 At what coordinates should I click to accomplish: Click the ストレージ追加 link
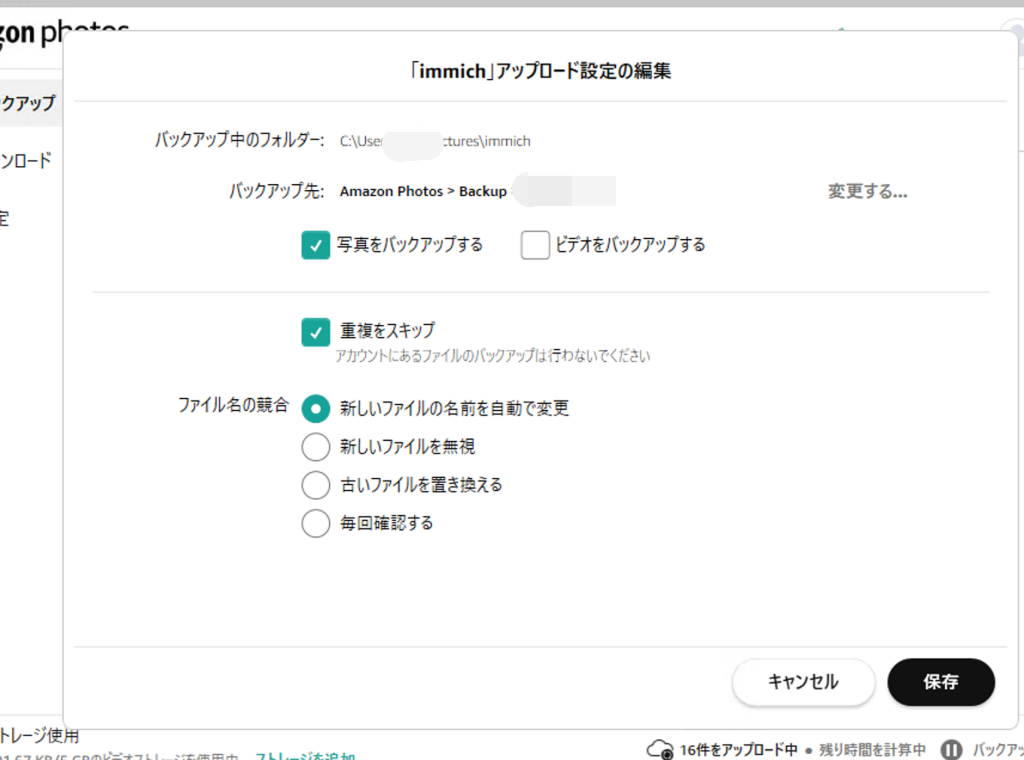[x=304, y=756]
